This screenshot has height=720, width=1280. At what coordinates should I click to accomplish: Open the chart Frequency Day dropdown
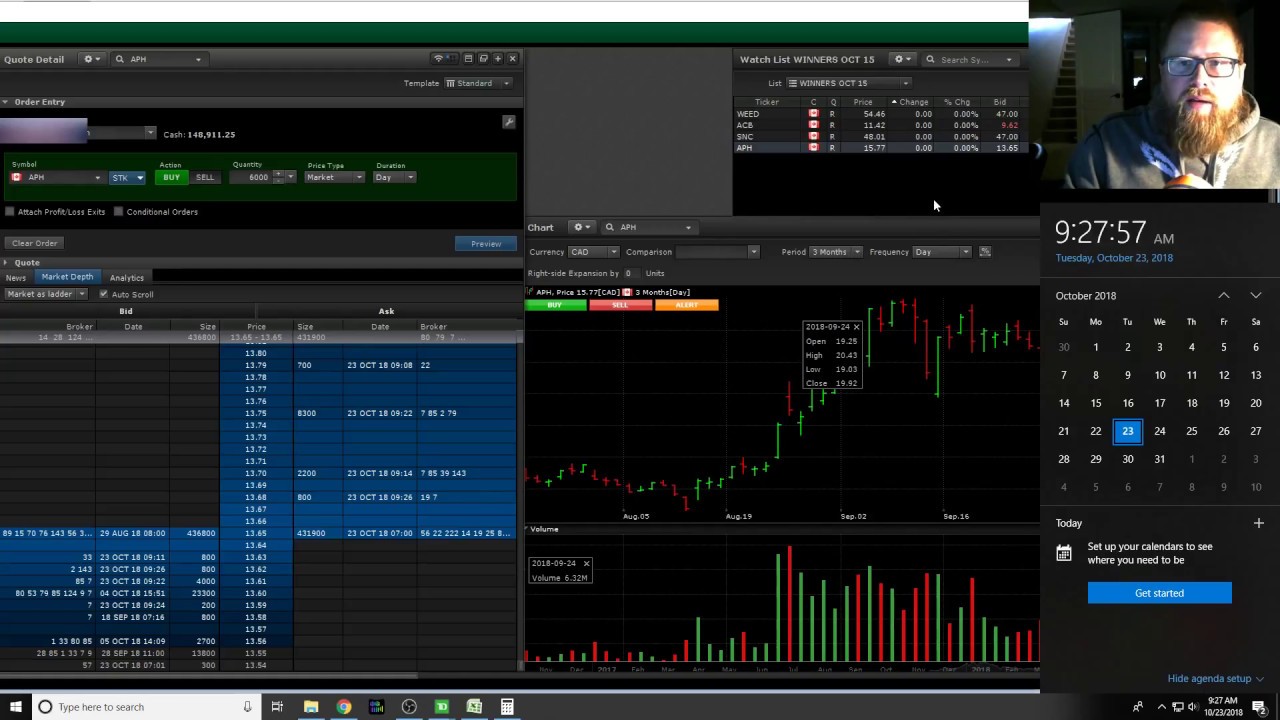pyautogui.click(x=941, y=252)
